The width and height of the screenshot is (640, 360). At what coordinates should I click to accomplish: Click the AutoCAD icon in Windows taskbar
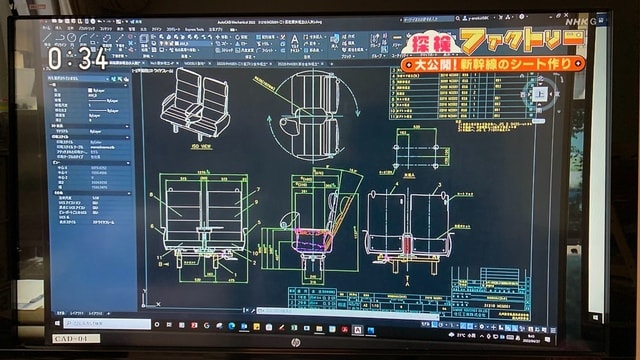358,329
